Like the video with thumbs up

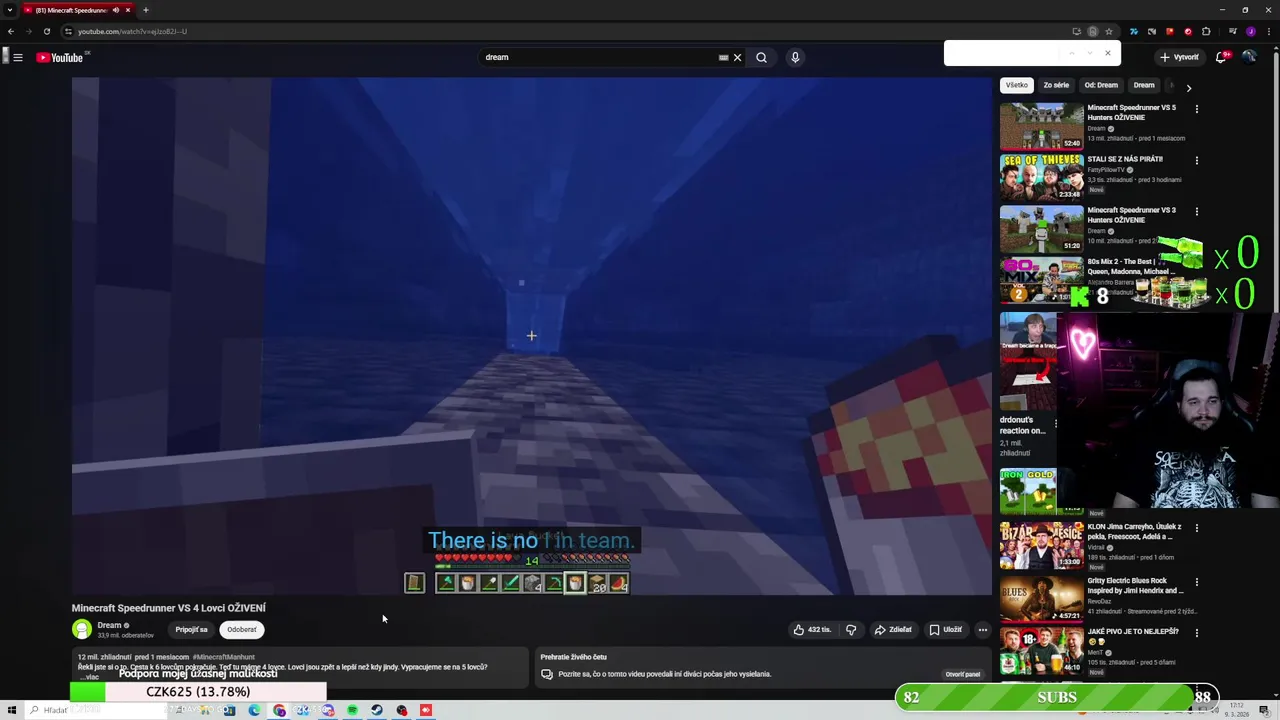click(x=812, y=630)
